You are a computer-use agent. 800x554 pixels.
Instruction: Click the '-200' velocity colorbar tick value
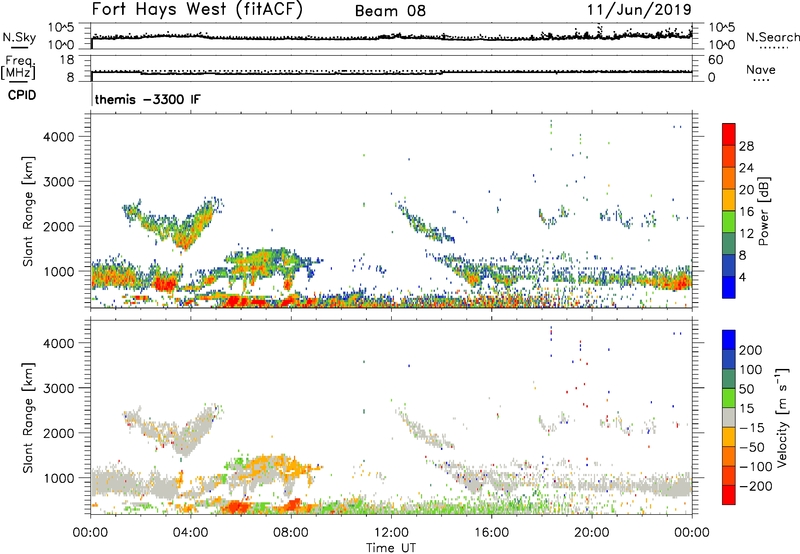pos(754,486)
